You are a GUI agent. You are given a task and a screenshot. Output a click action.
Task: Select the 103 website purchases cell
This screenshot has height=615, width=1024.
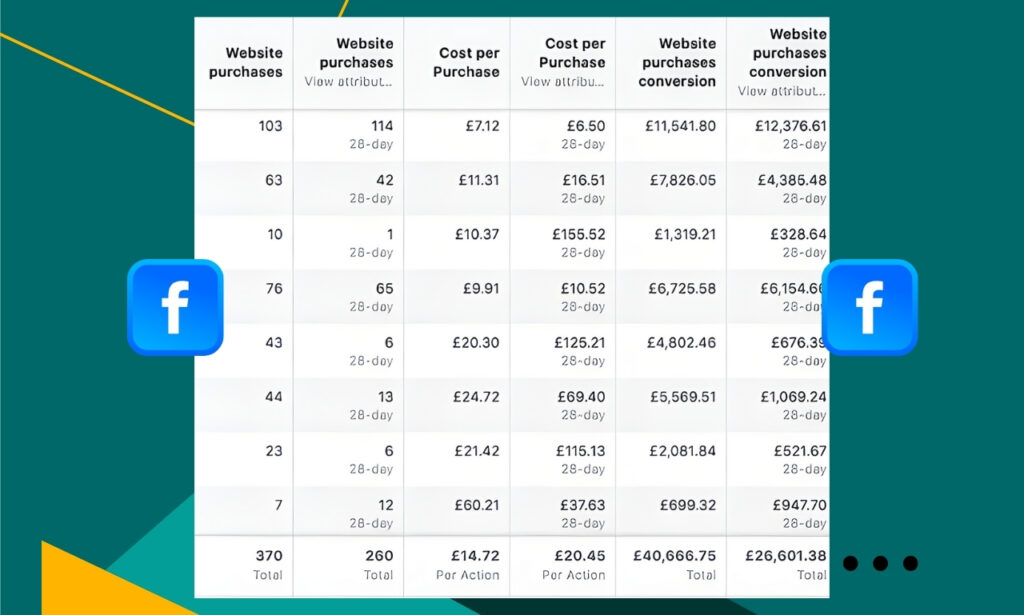pos(269,126)
